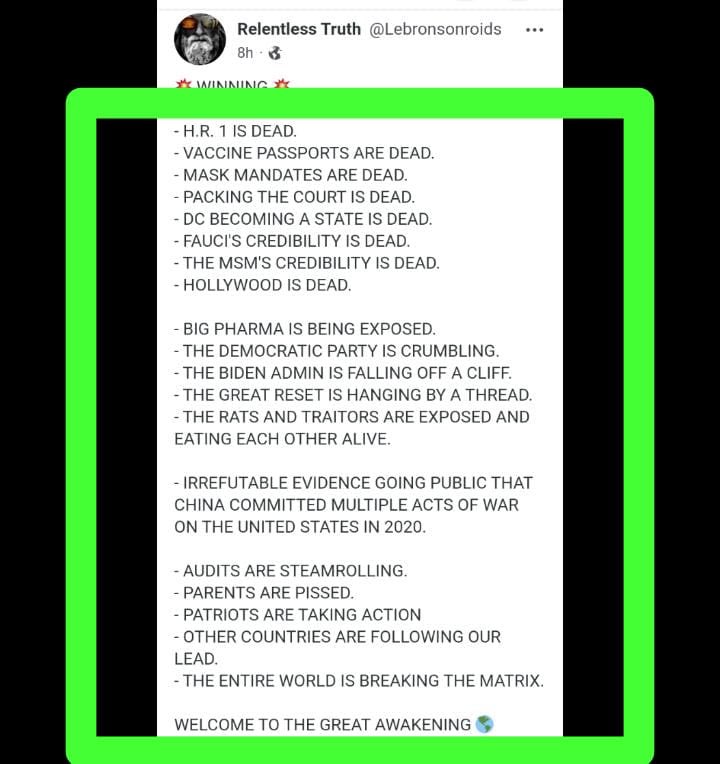Open the 8h timestamp link
The image size is (720, 764).
(x=245, y=53)
